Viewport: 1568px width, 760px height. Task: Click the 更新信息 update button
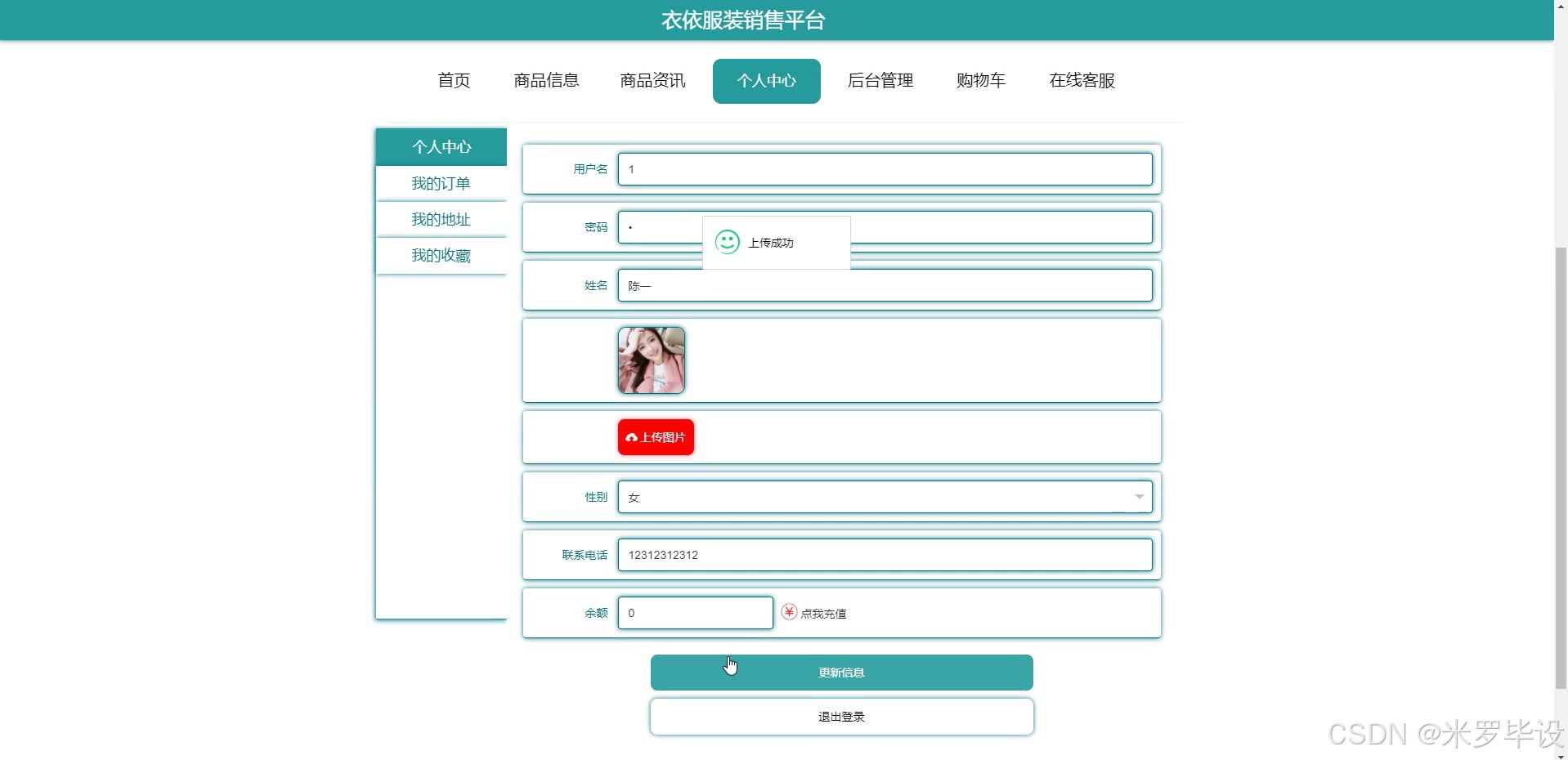[x=840, y=672]
